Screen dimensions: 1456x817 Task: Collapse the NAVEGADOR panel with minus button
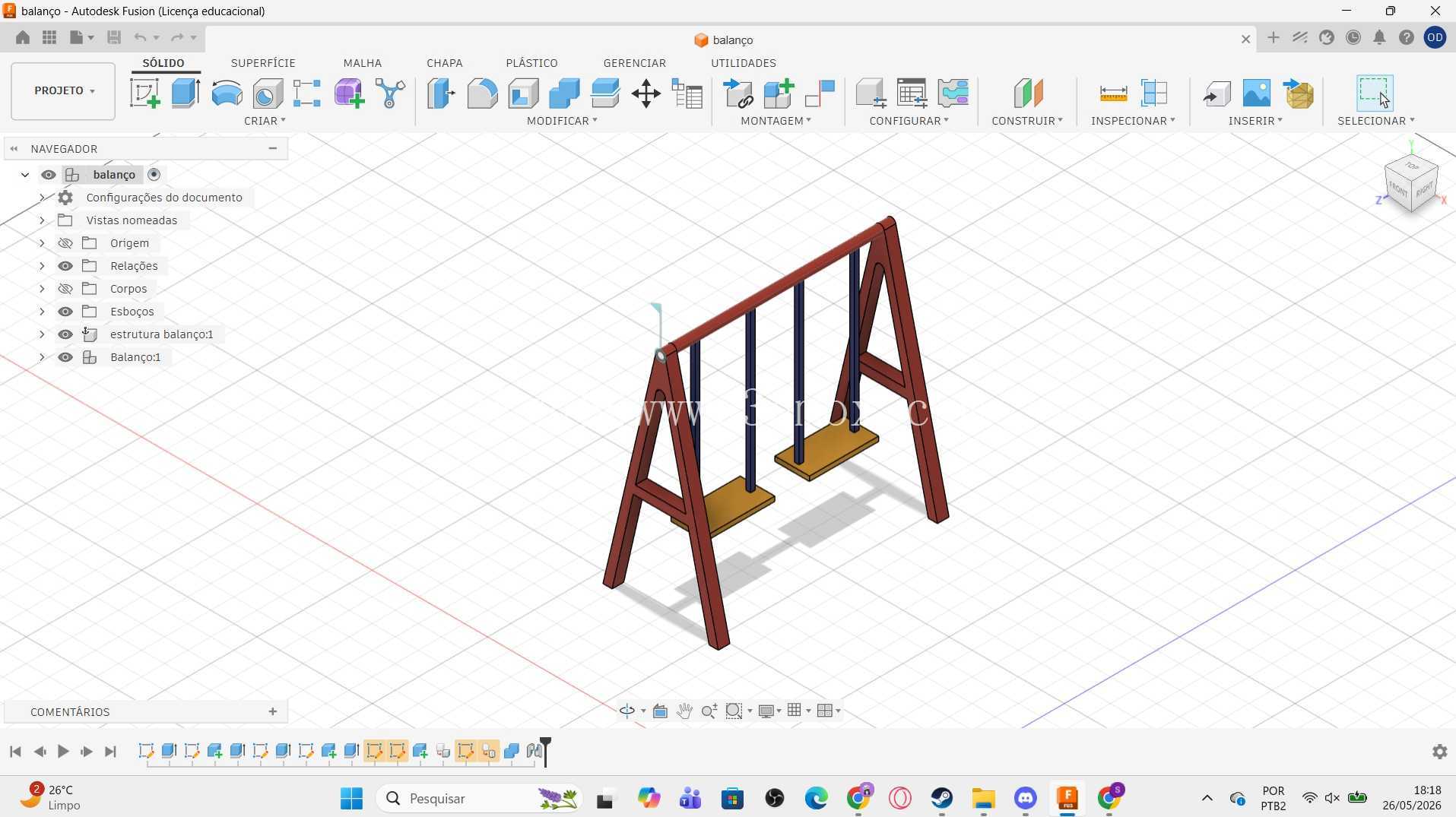272,148
